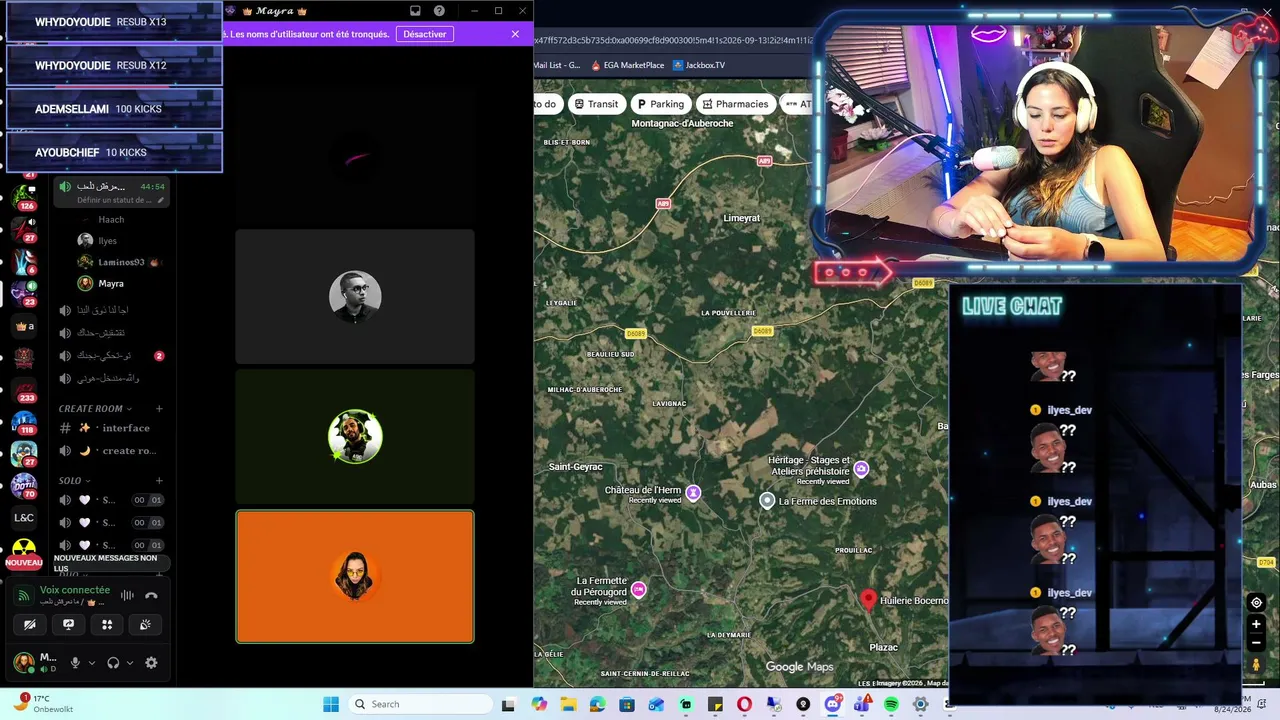Join the create ro... voice channel
Screen dimensions: 1280x720
point(111,451)
